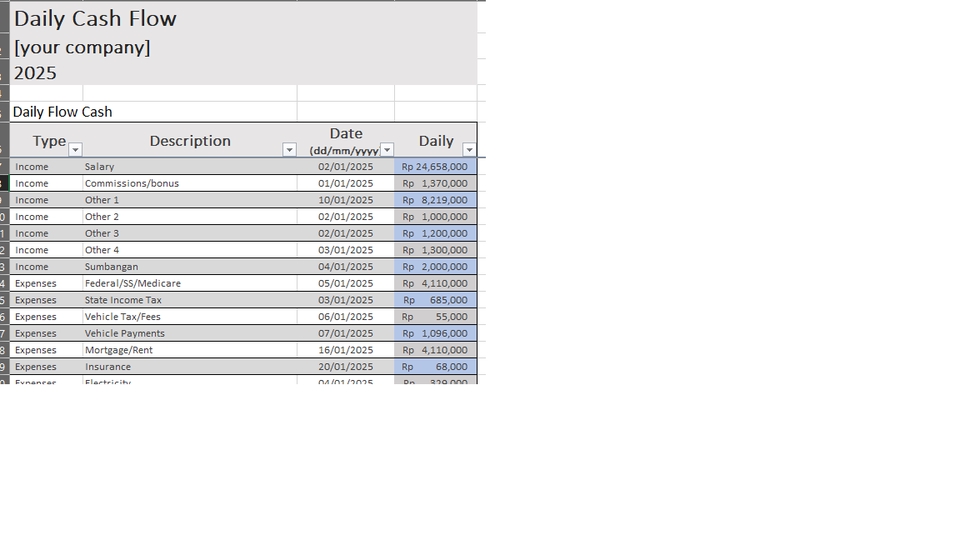Image resolution: width=960 pixels, height=540 pixels.
Task: Select the Commissions/bonus date 01/01/2025
Action: coord(346,183)
